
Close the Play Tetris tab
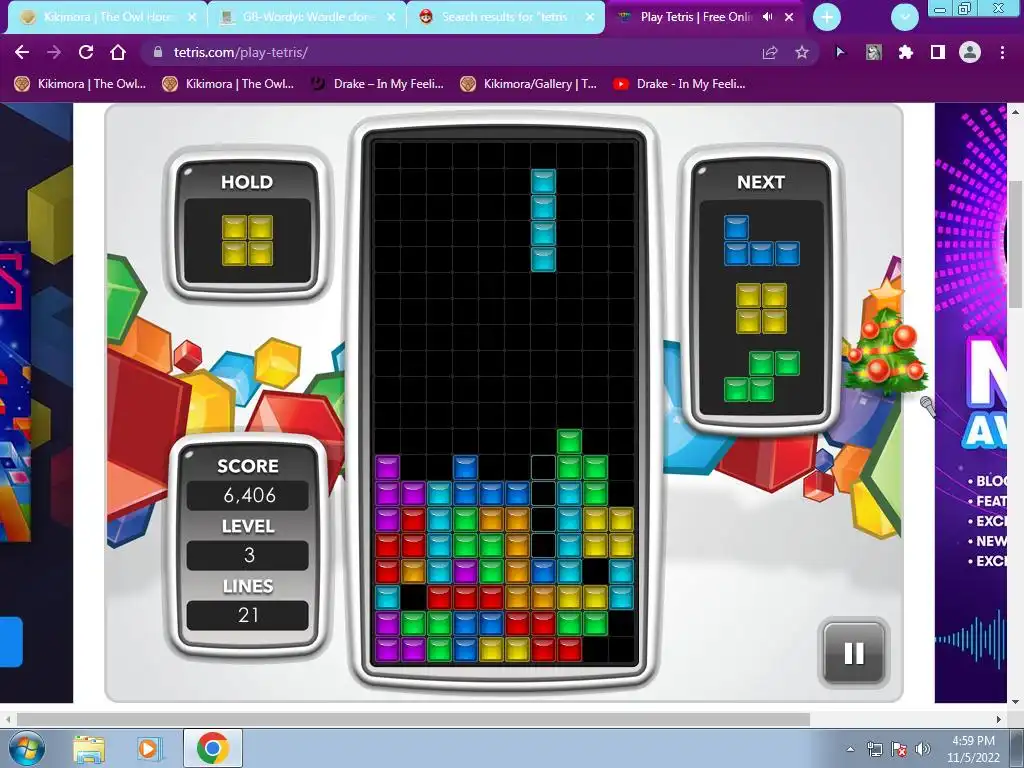(789, 17)
